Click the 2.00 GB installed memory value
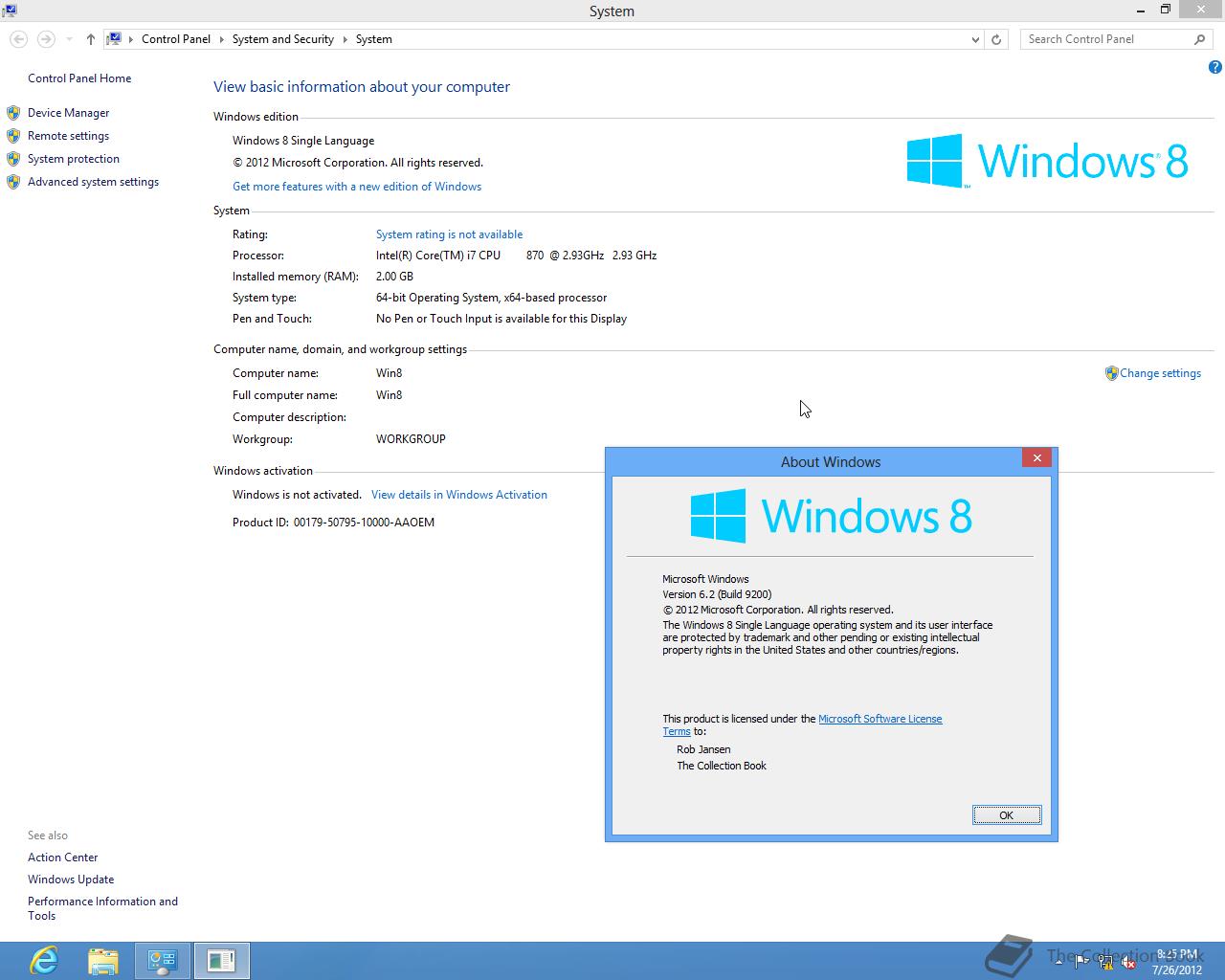This screenshot has height=980, width=1225. (x=394, y=277)
